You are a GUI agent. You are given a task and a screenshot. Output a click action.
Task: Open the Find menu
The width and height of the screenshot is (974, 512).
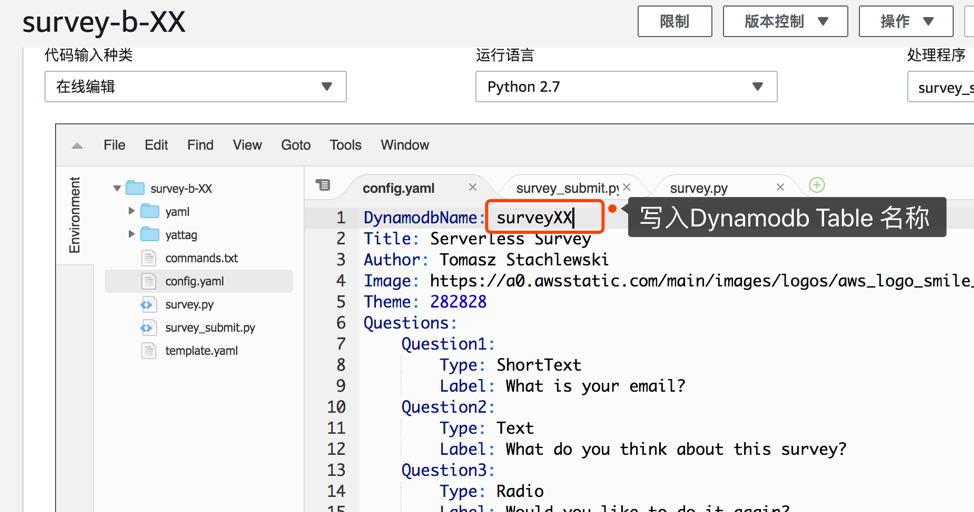(x=200, y=145)
